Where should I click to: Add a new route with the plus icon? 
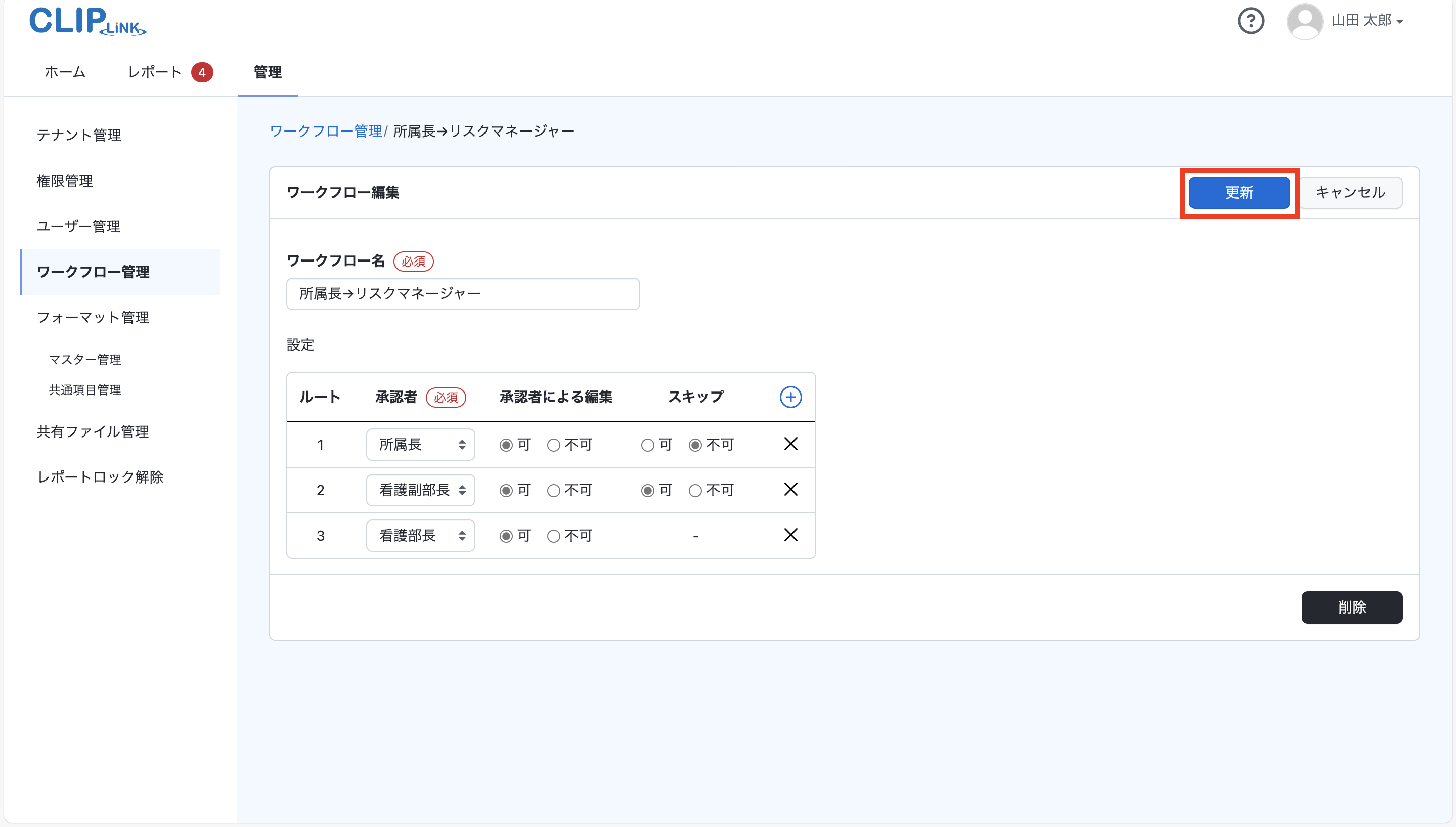790,397
